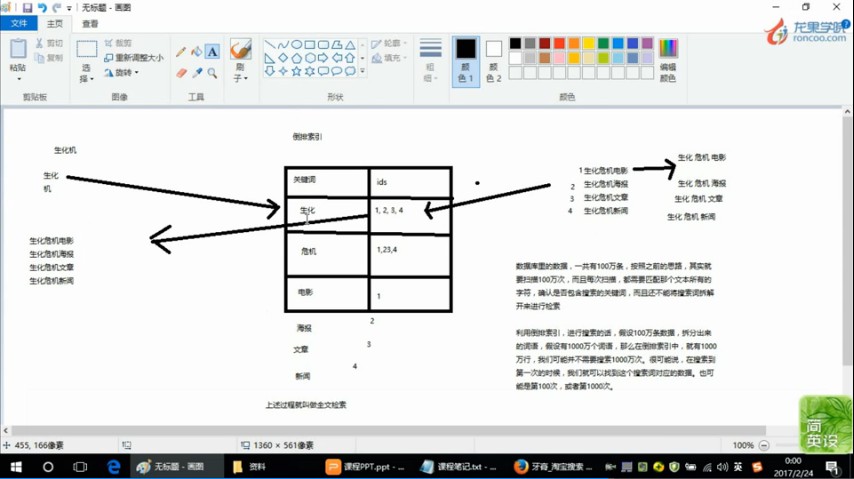
Task: Click the Redo arrow in the title bar
Action: tap(57, 8)
